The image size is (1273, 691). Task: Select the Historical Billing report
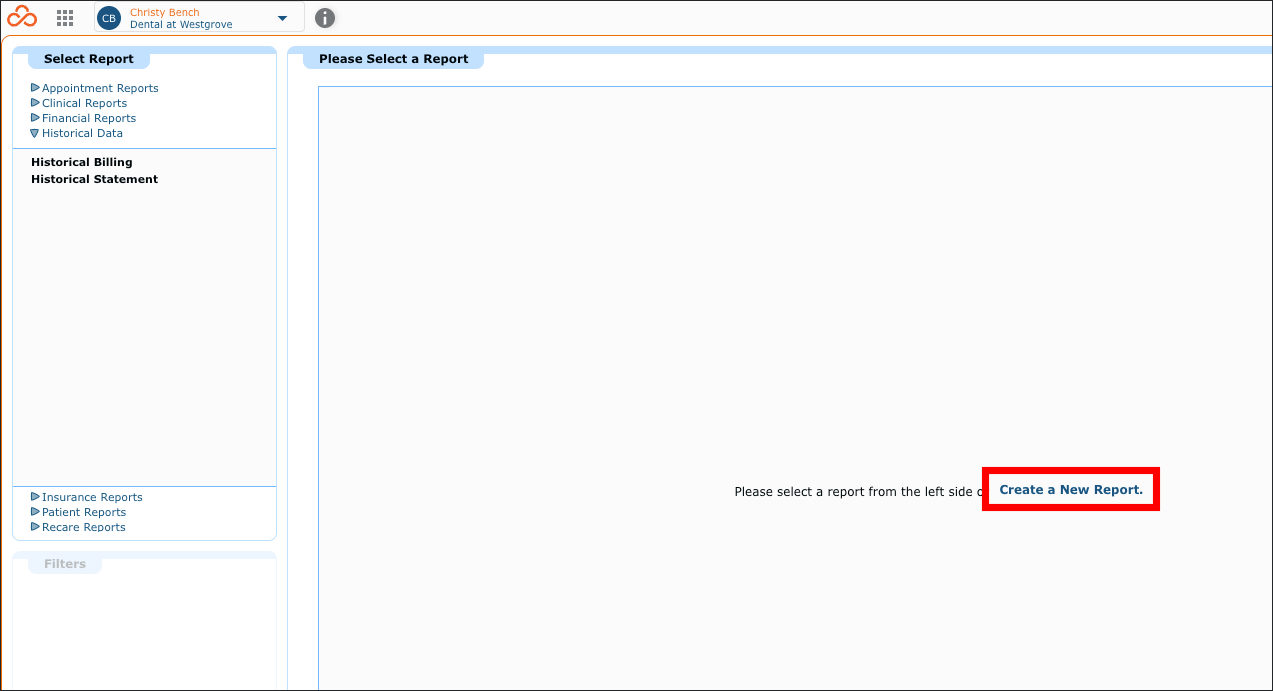tap(82, 162)
